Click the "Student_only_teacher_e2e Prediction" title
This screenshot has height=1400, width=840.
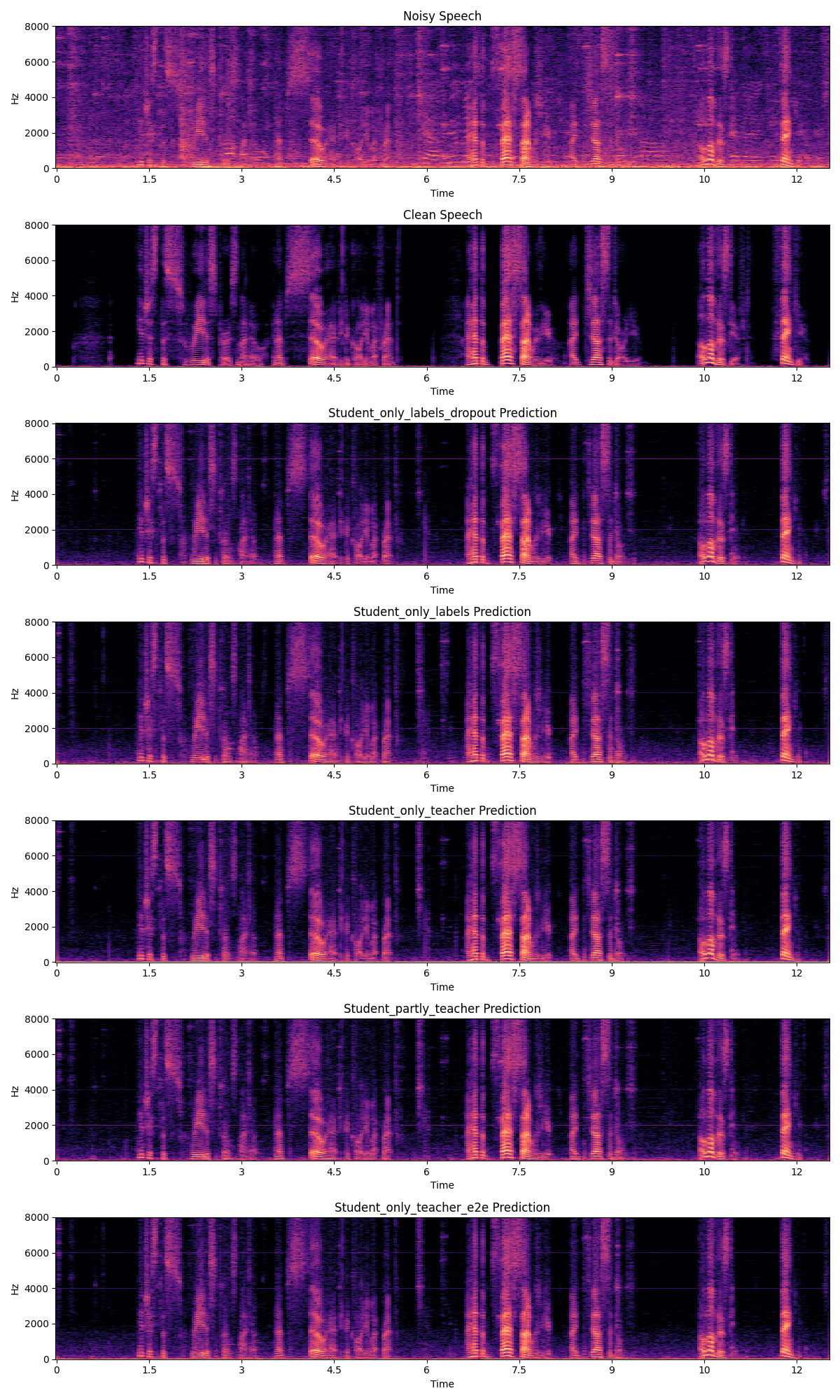[x=442, y=1207]
